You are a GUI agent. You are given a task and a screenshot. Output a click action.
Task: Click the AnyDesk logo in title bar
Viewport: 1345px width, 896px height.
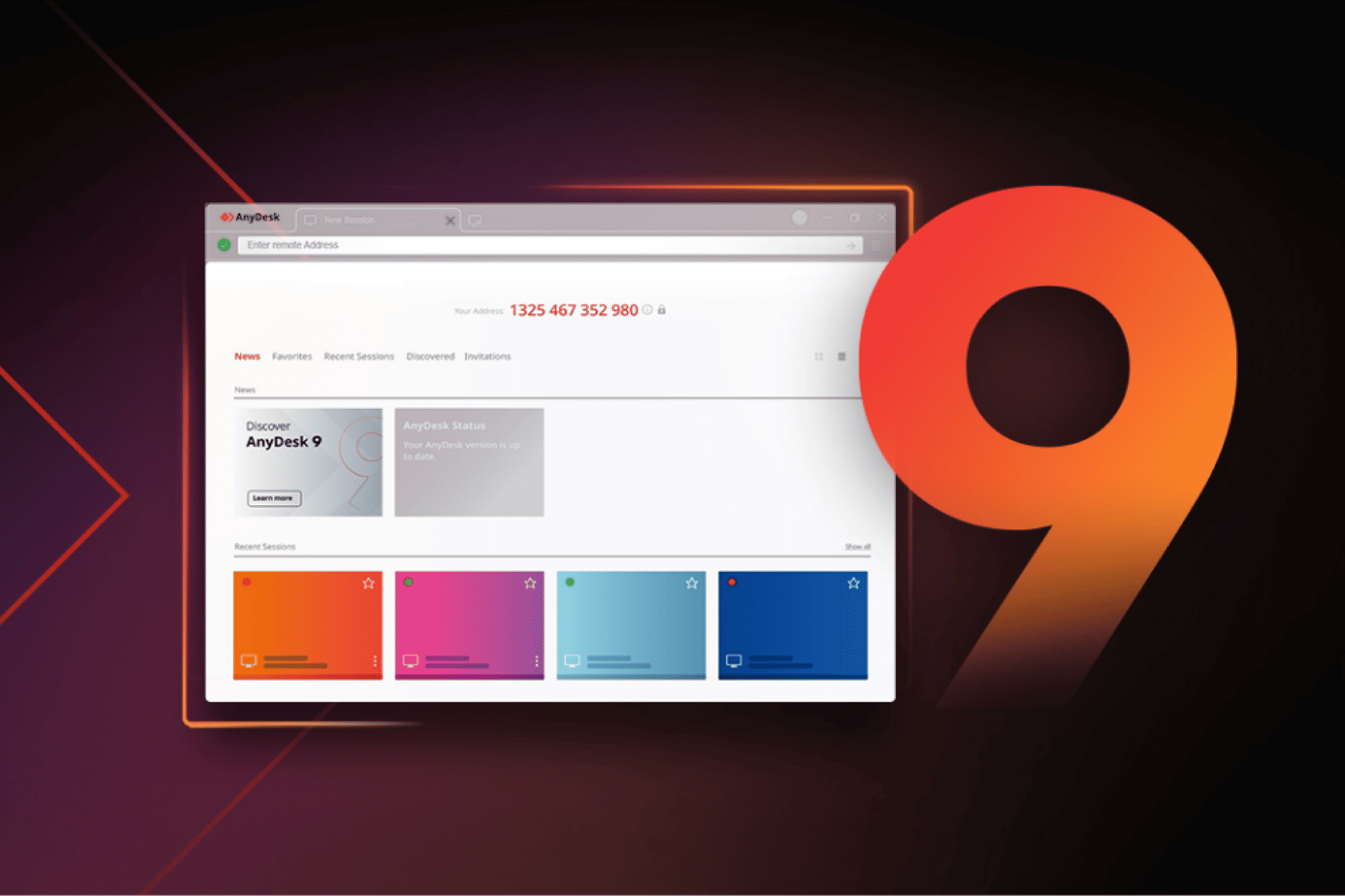(250, 217)
